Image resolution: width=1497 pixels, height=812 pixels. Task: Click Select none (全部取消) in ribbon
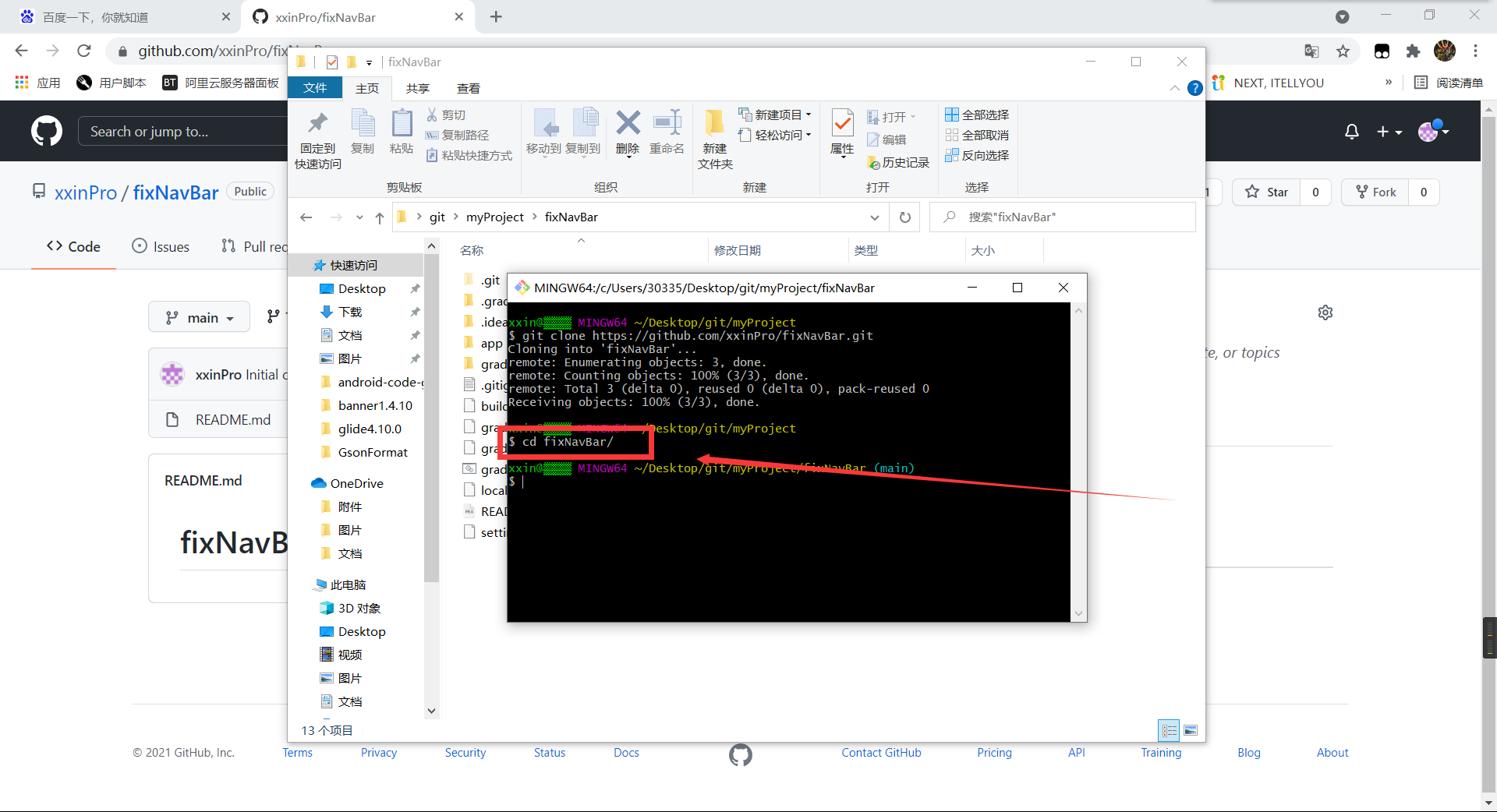click(x=978, y=135)
